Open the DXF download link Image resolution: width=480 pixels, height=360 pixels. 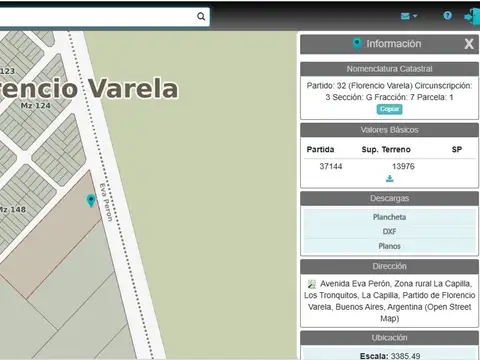(389, 231)
